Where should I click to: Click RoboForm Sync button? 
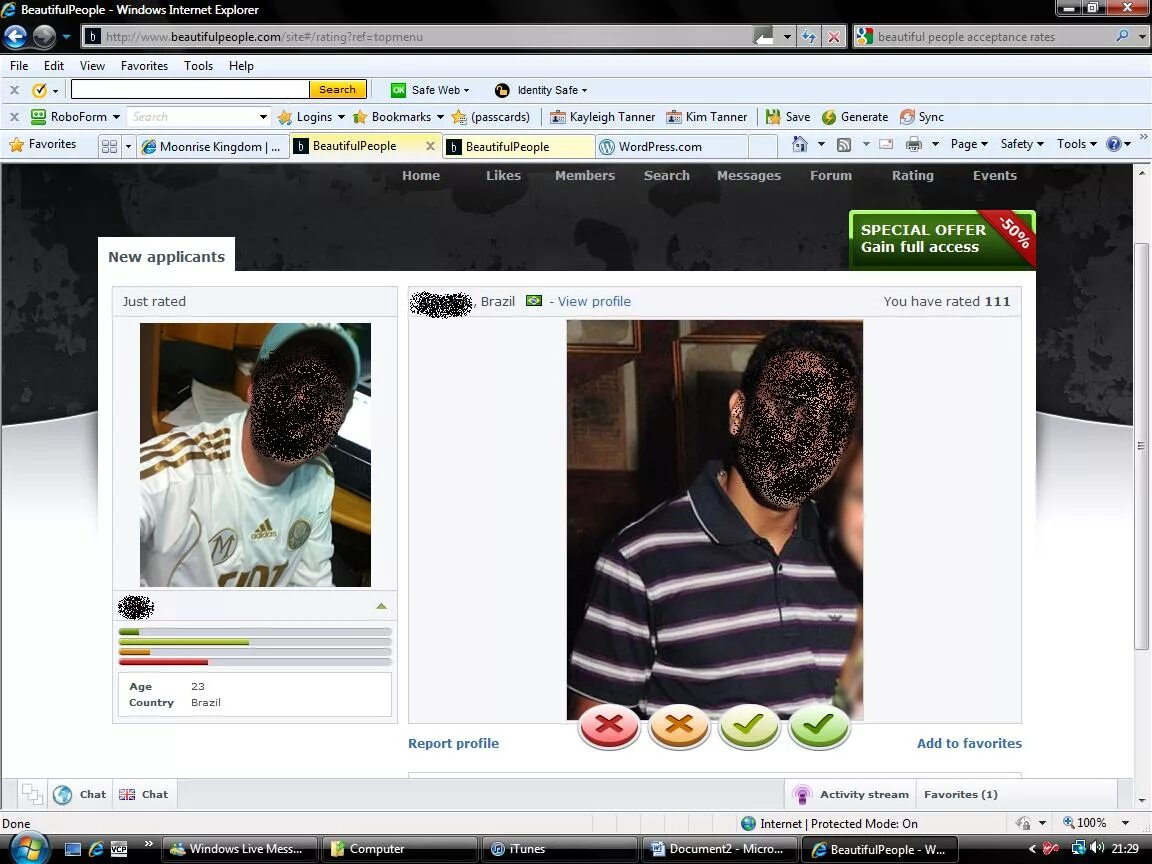point(921,117)
